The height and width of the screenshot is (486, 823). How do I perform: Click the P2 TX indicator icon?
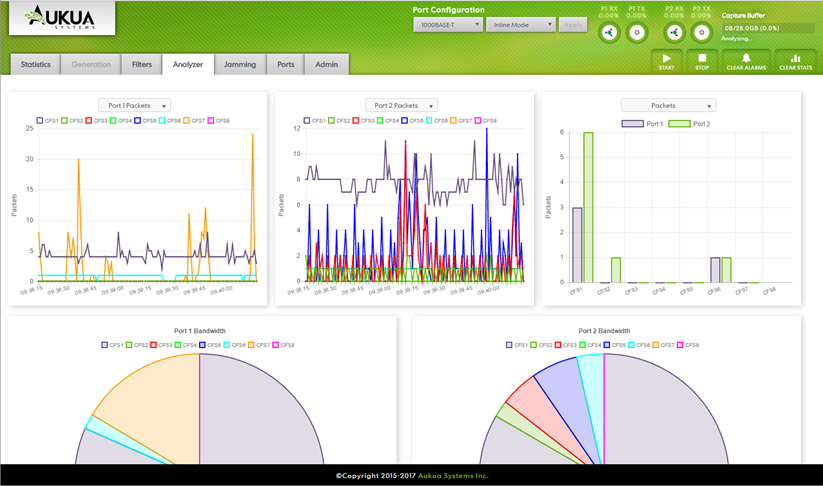(x=701, y=32)
